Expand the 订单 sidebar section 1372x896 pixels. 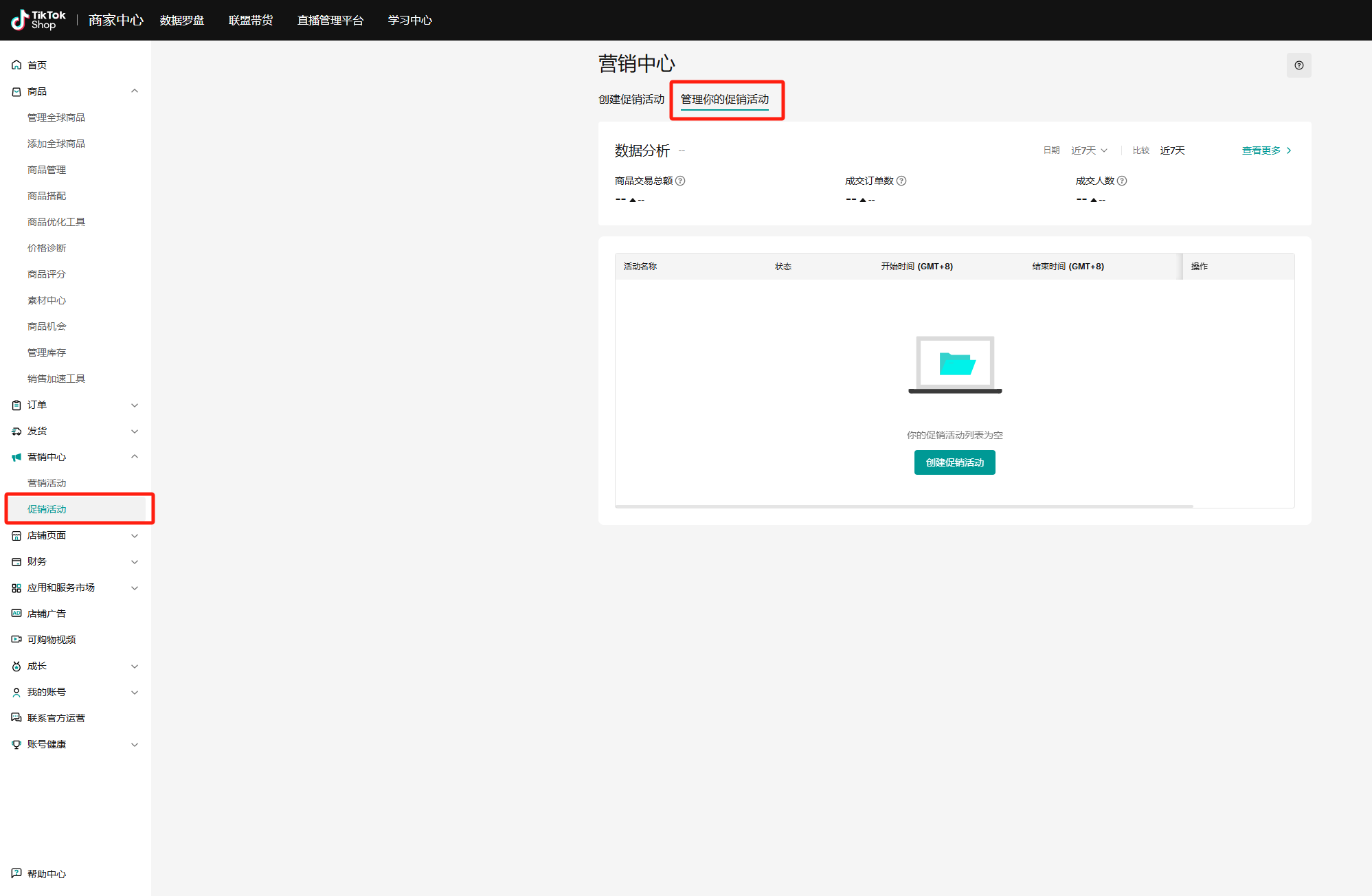pyautogui.click(x=135, y=405)
